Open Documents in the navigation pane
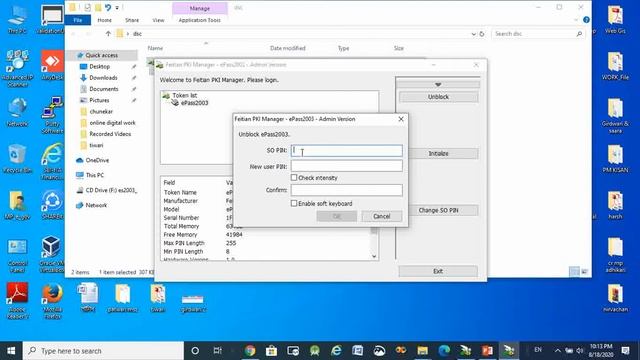This screenshot has width=640, height=360. pos(104,89)
